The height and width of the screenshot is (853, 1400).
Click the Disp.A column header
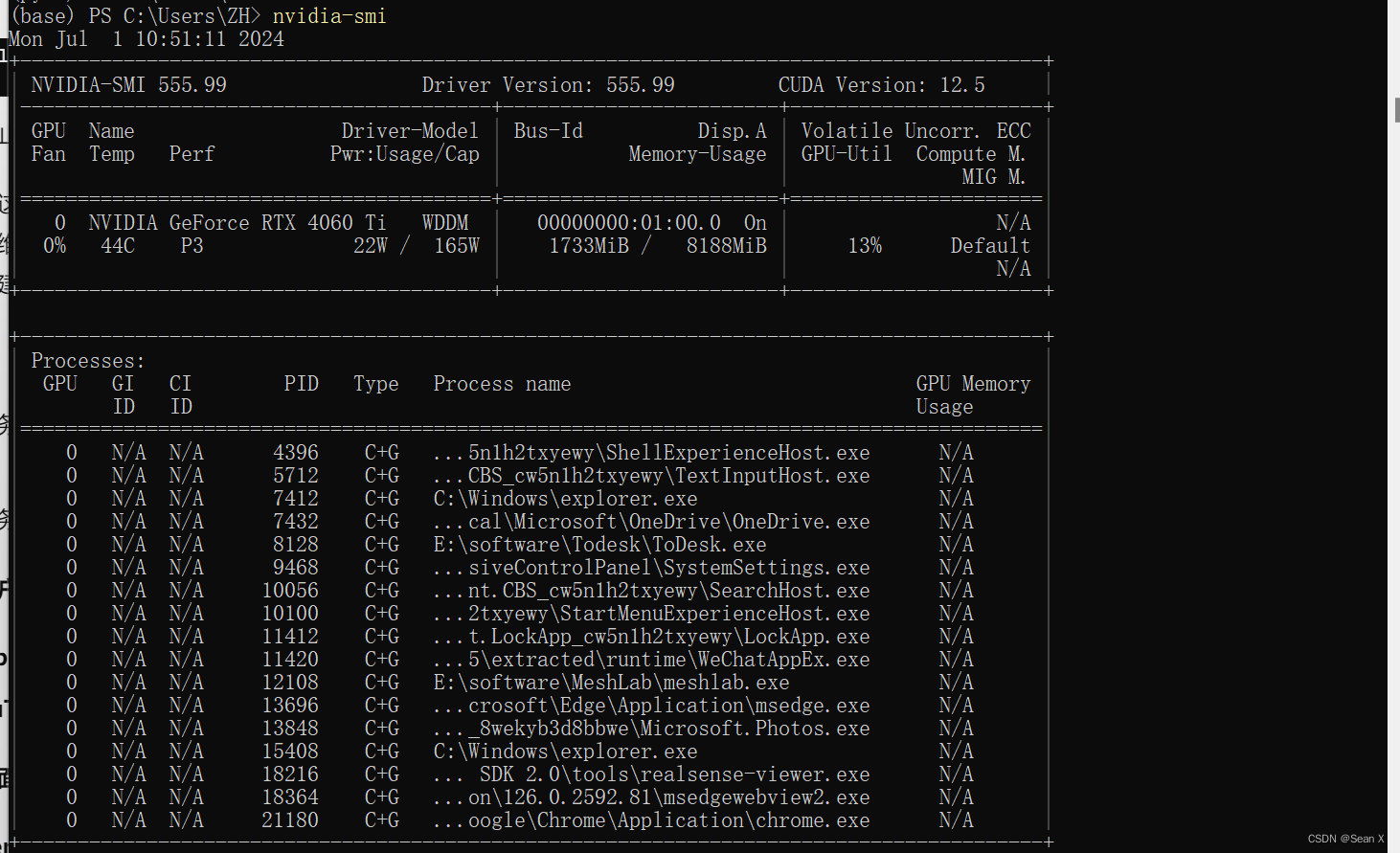pos(733,131)
